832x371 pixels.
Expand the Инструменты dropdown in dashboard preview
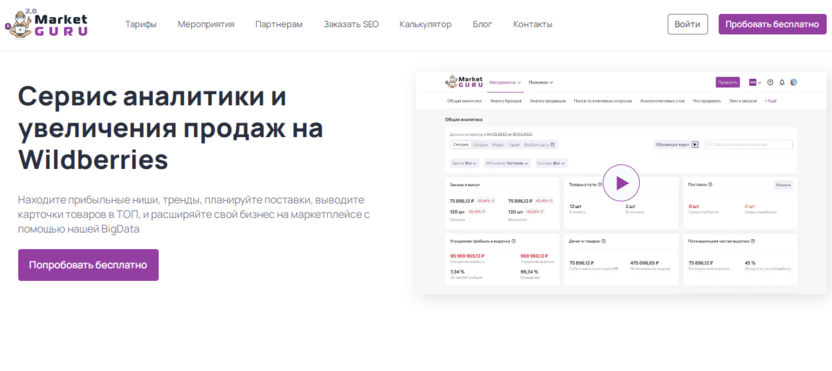coord(505,82)
